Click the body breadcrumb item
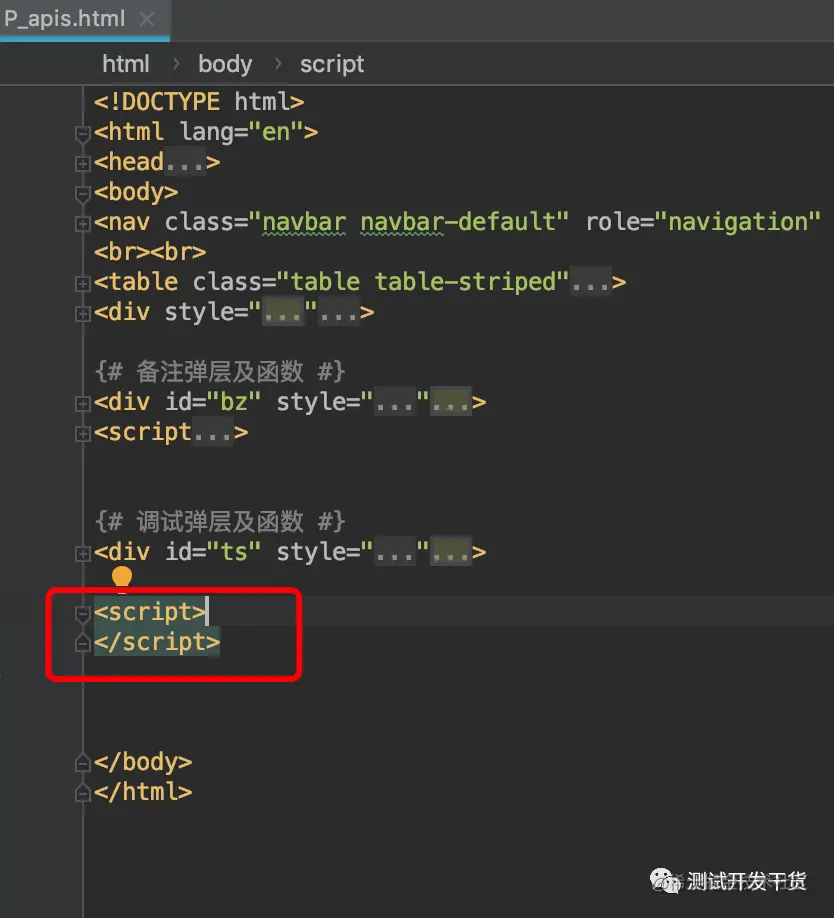The width and height of the screenshot is (834, 918). (x=225, y=64)
